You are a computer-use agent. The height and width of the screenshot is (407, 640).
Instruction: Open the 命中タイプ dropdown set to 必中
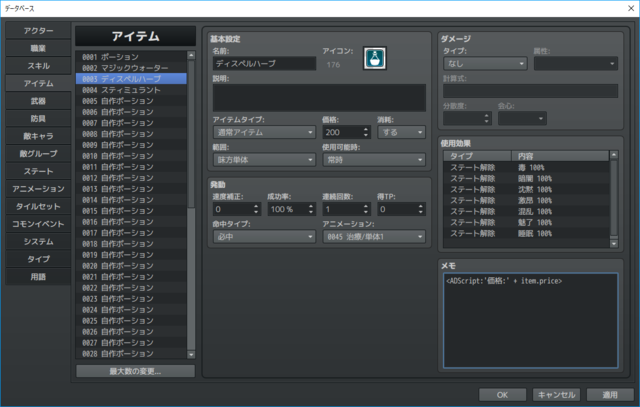(264, 237)
